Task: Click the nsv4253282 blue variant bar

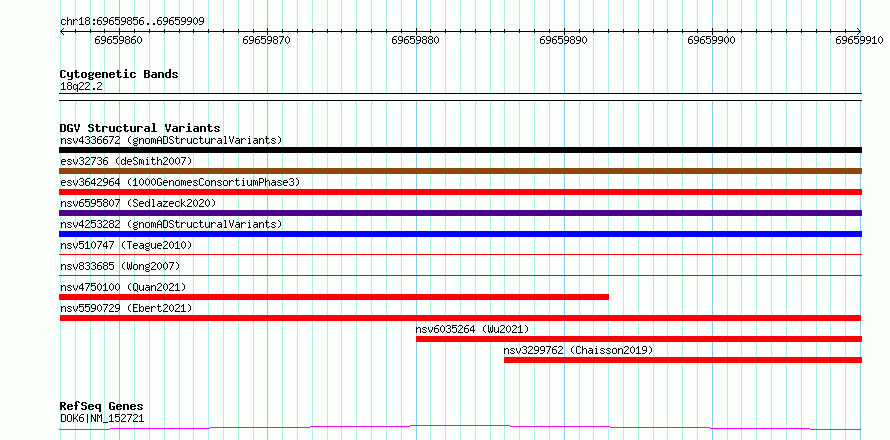Action: coord(460,234)
